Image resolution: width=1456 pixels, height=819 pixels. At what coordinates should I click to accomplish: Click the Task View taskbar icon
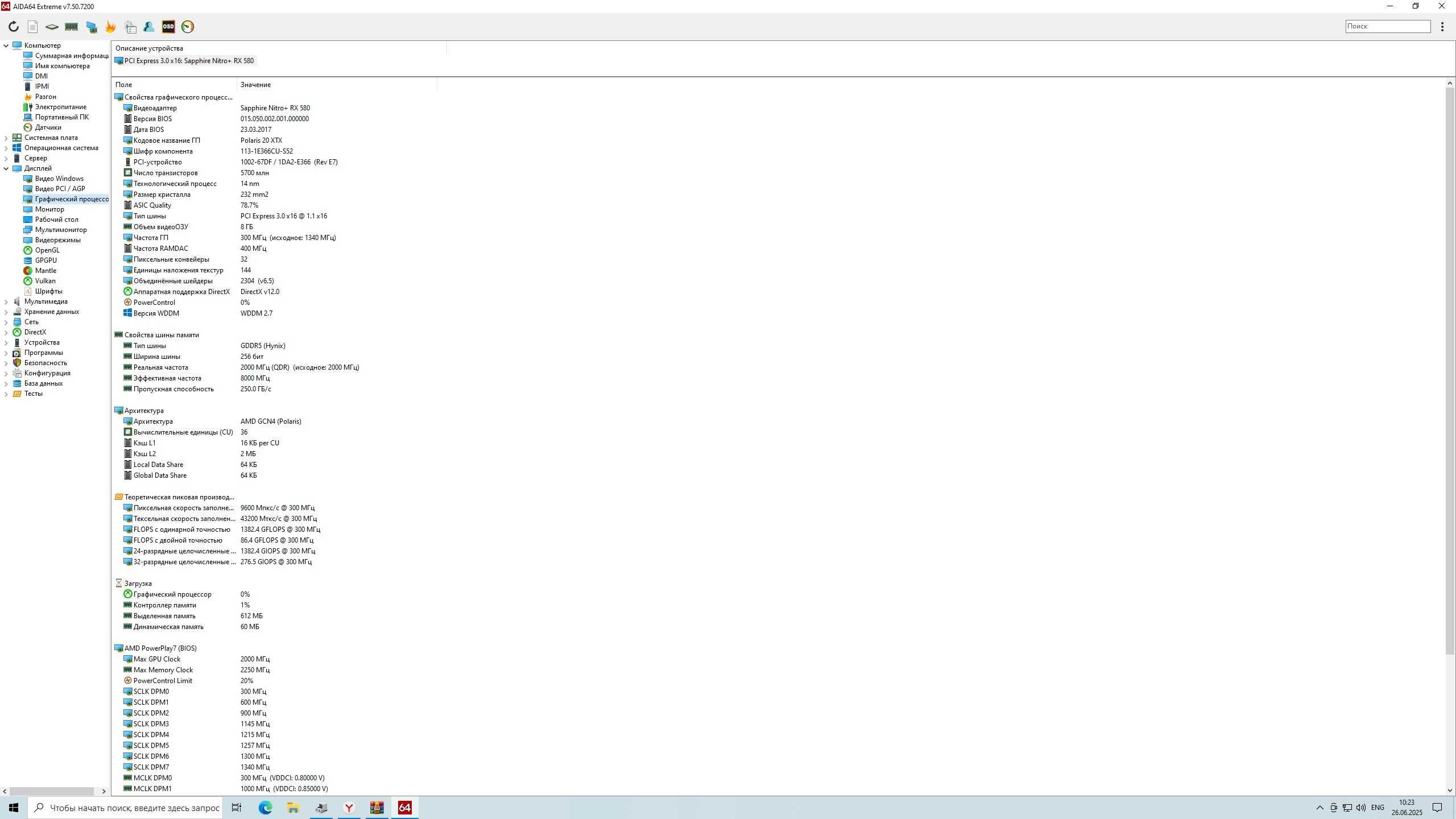point(237,808)
